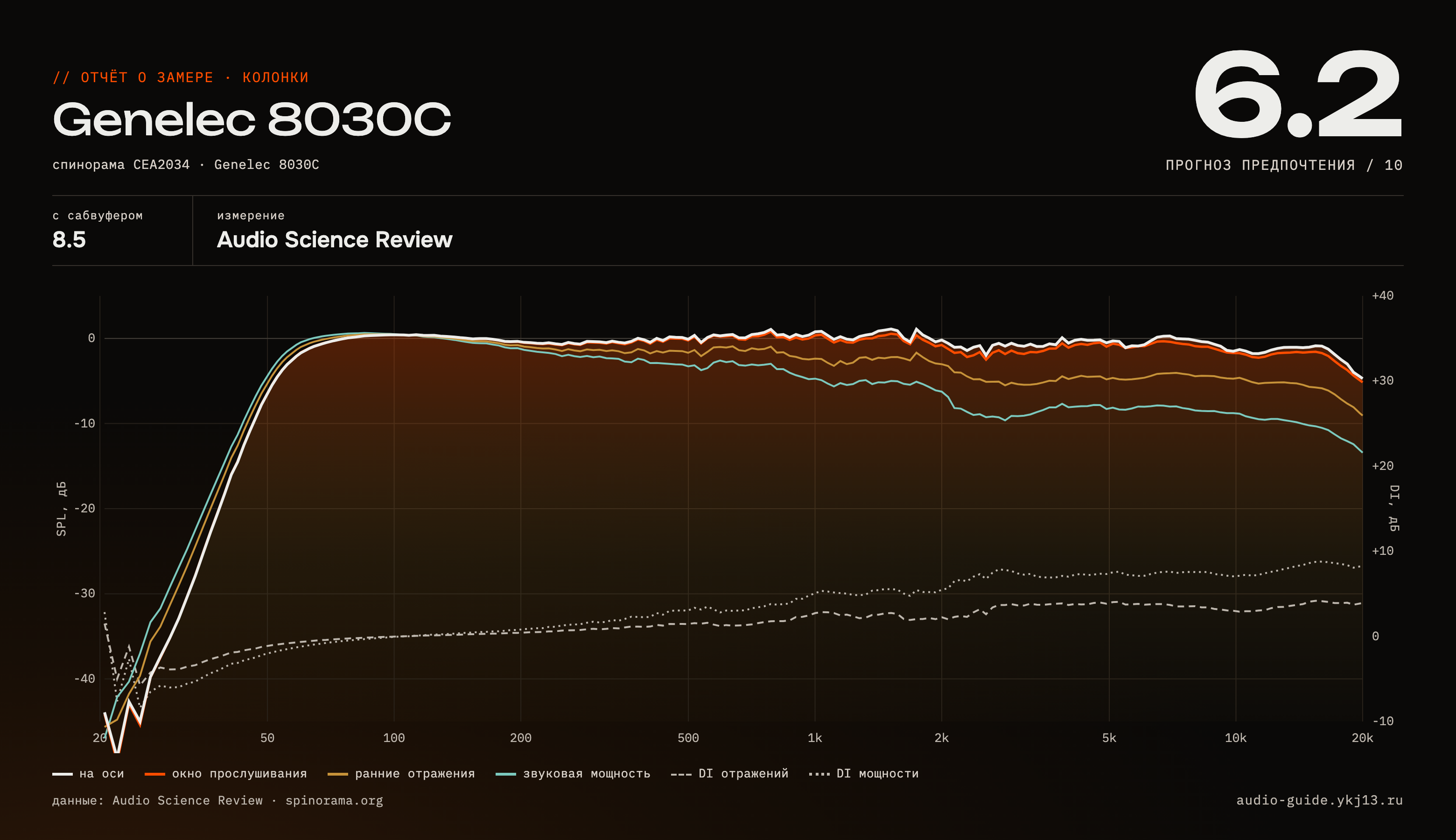Click the "спинорама CEA2034" subtitle line
This screenshot has width=1456, height=840.
pyautogui.click(x=186, y=165)
